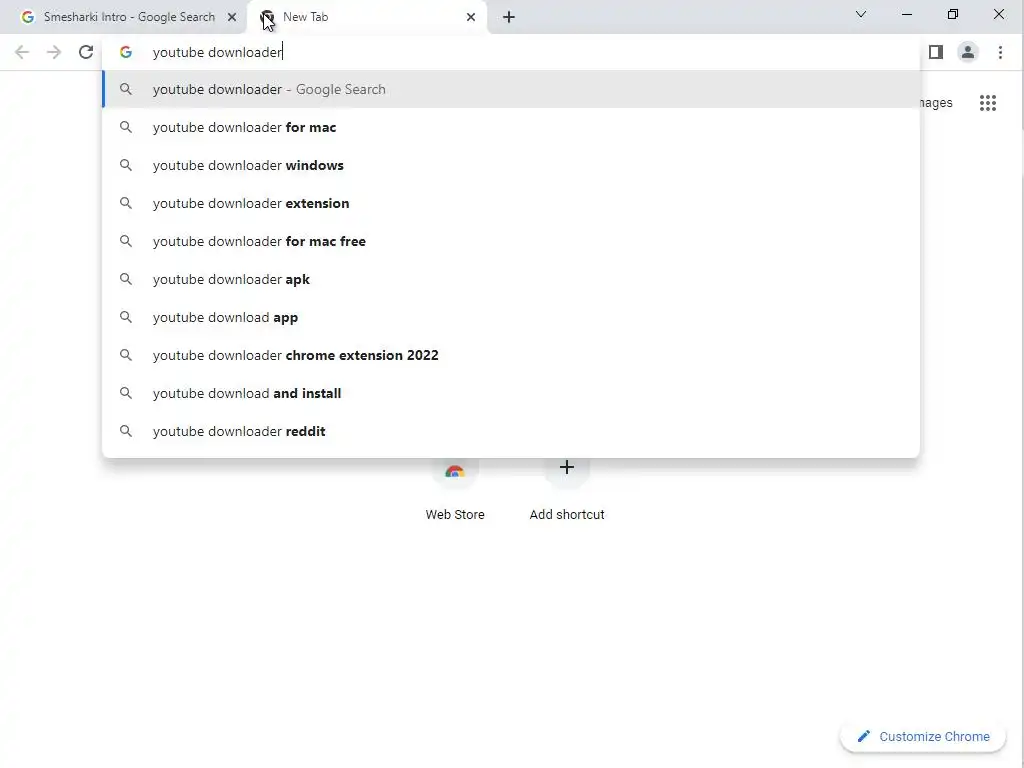The image size is (1024, 768).
Task: Go back with the back arrow
Action: 22,52
